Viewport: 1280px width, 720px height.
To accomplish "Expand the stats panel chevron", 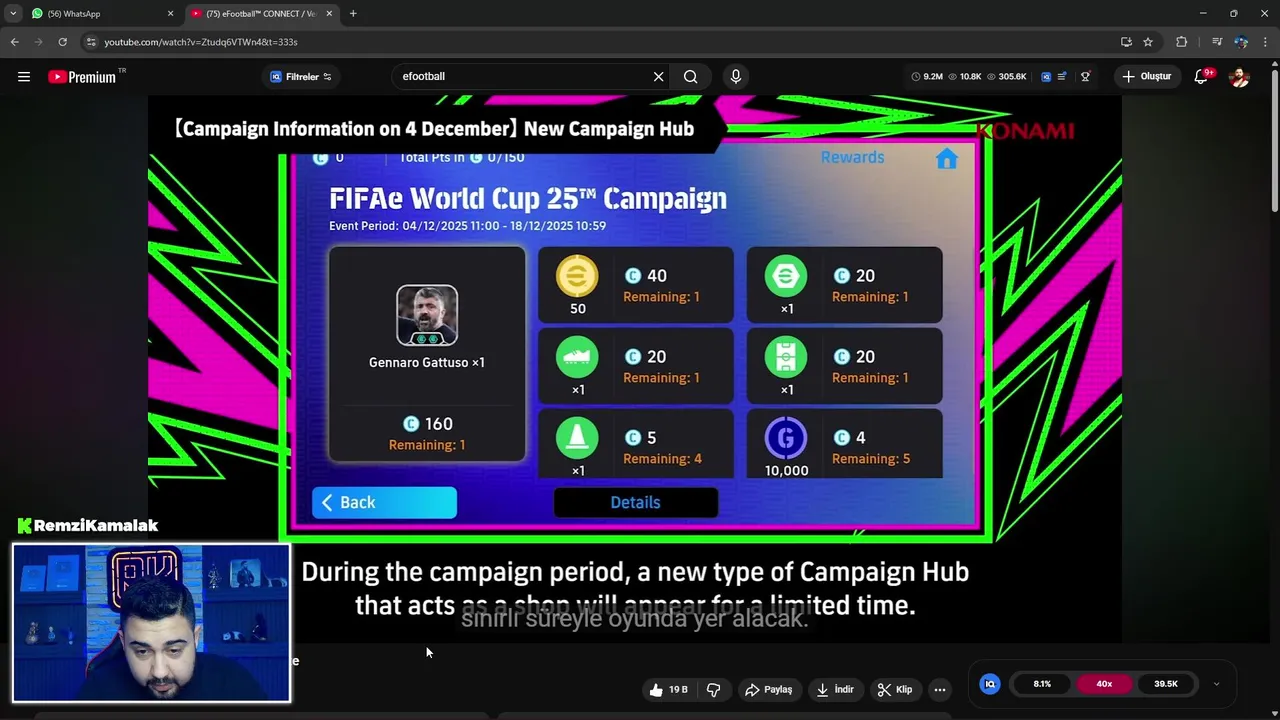I will [x=1216, y=684].
